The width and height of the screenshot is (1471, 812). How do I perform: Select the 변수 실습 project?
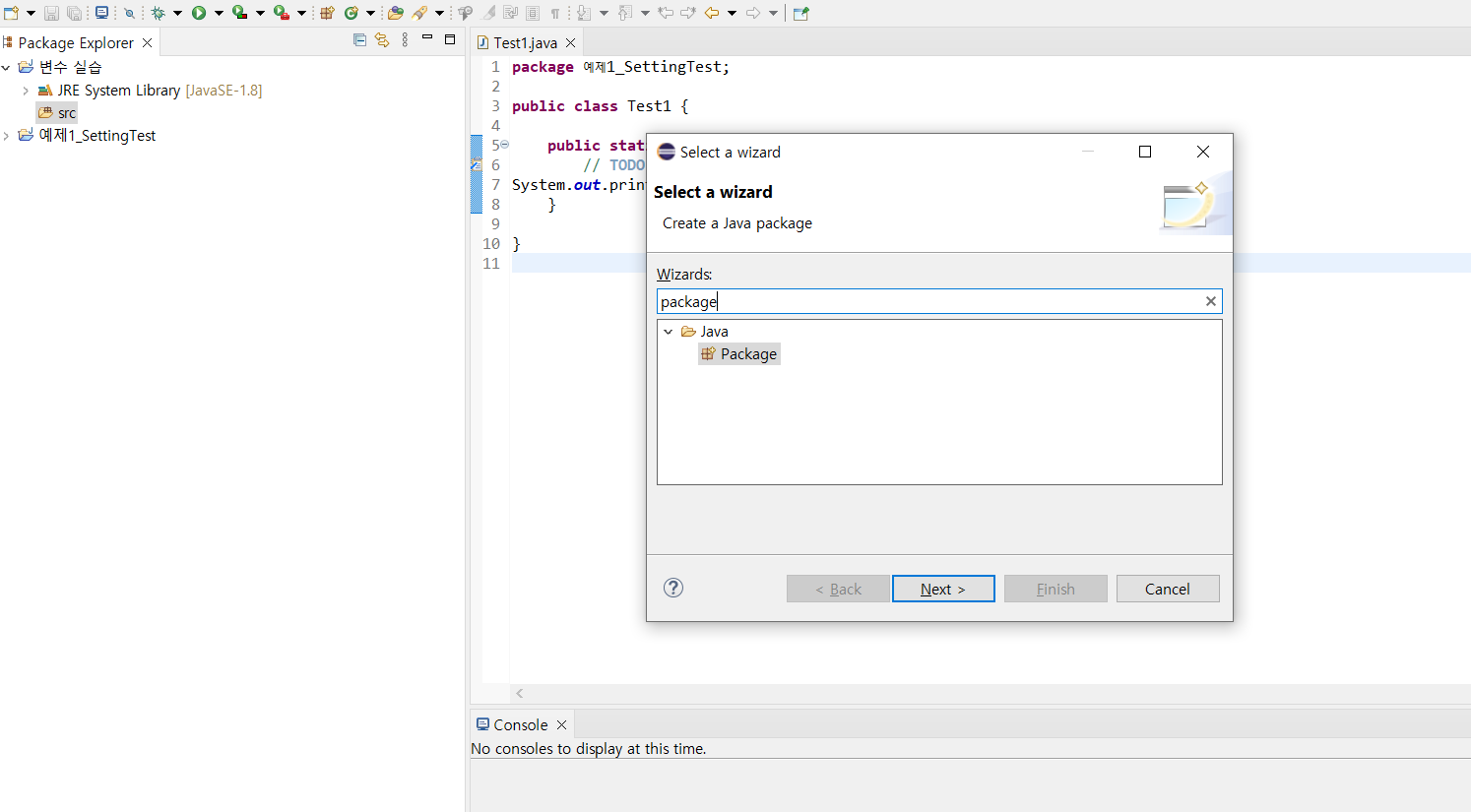[x=60, y=67]
